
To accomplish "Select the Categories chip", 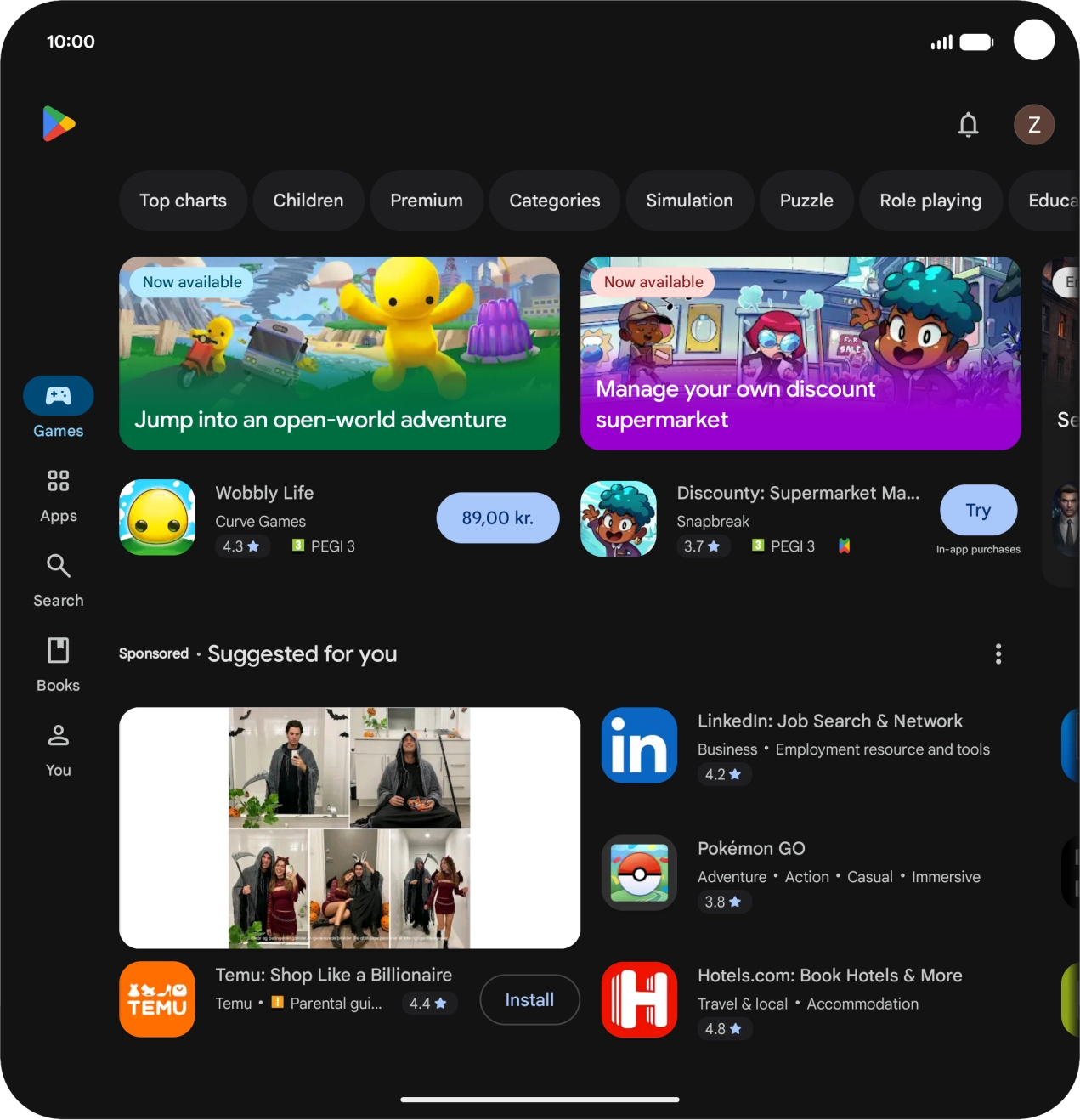I will pos(554,201).
